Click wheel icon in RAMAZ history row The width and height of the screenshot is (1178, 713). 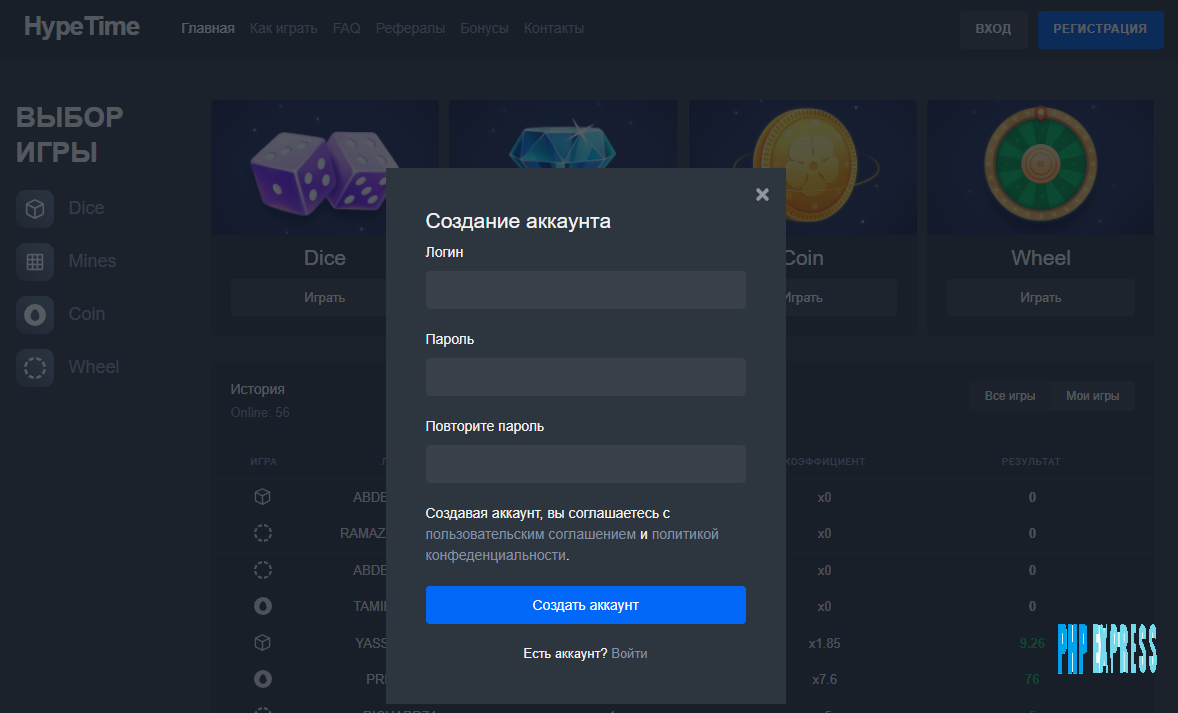[x=262, y=533]
